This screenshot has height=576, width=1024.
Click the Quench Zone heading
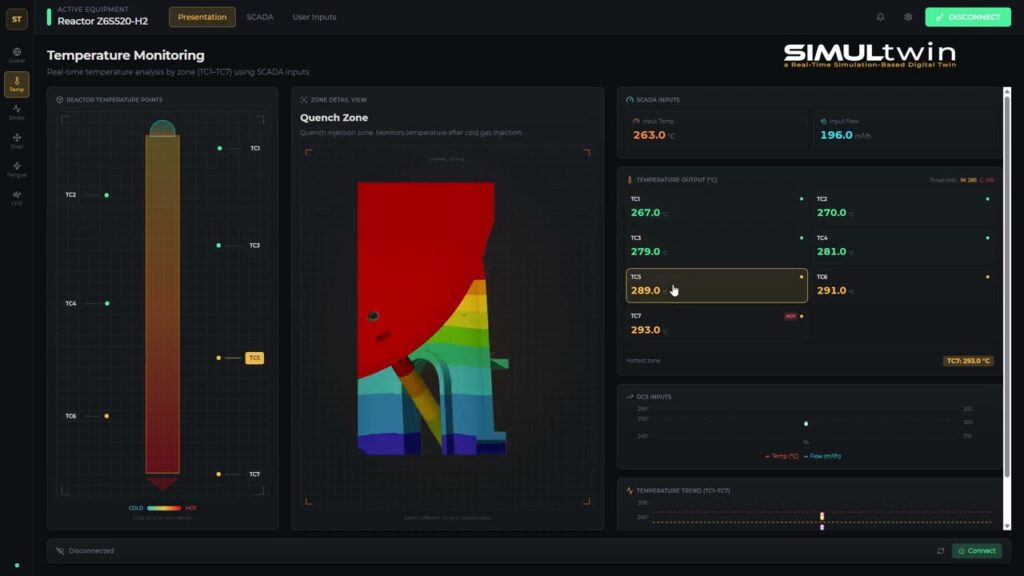tap(334, 118)
